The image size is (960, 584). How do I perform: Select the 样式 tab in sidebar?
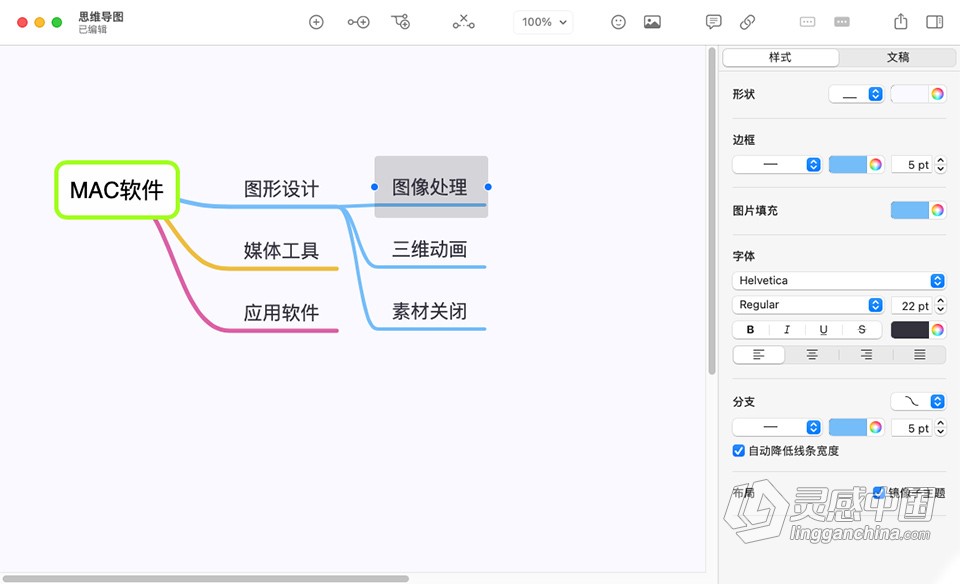[781, 57]
